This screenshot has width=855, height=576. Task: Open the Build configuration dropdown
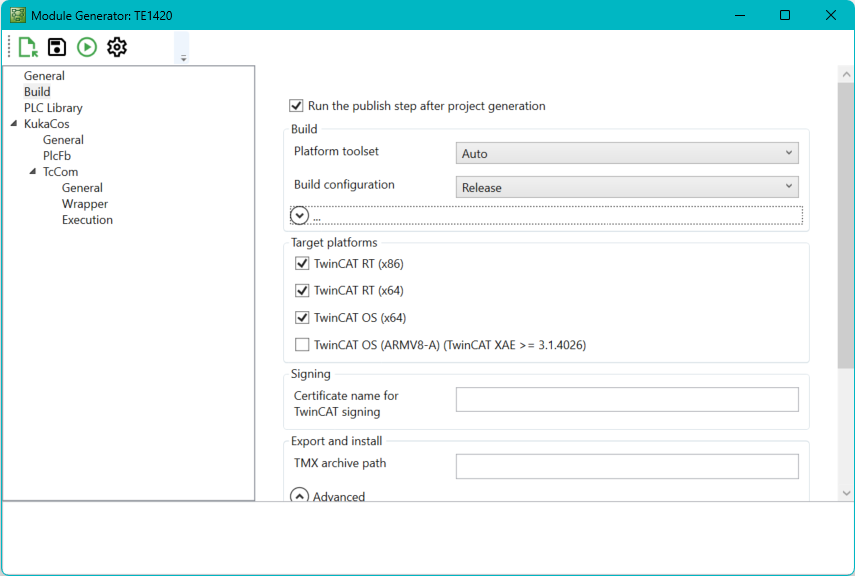pos(789,186)
